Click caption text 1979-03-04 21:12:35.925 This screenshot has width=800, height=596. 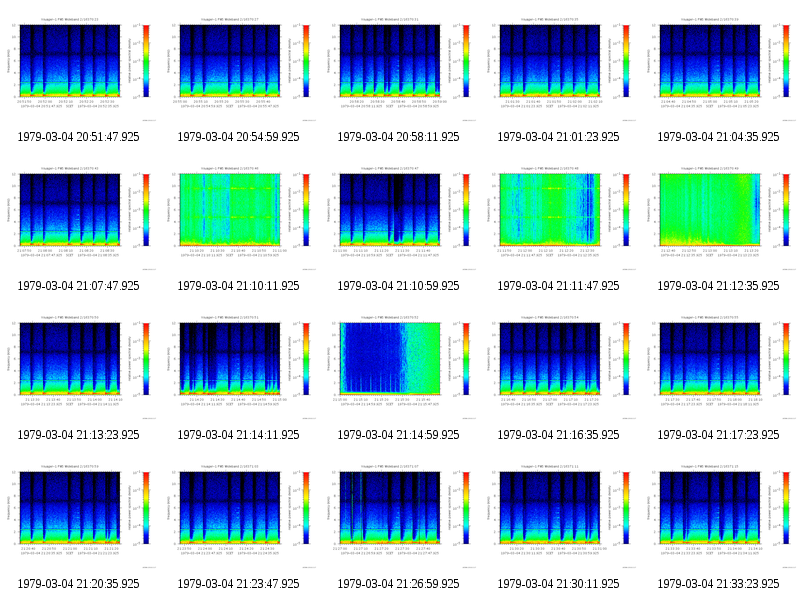718,286
